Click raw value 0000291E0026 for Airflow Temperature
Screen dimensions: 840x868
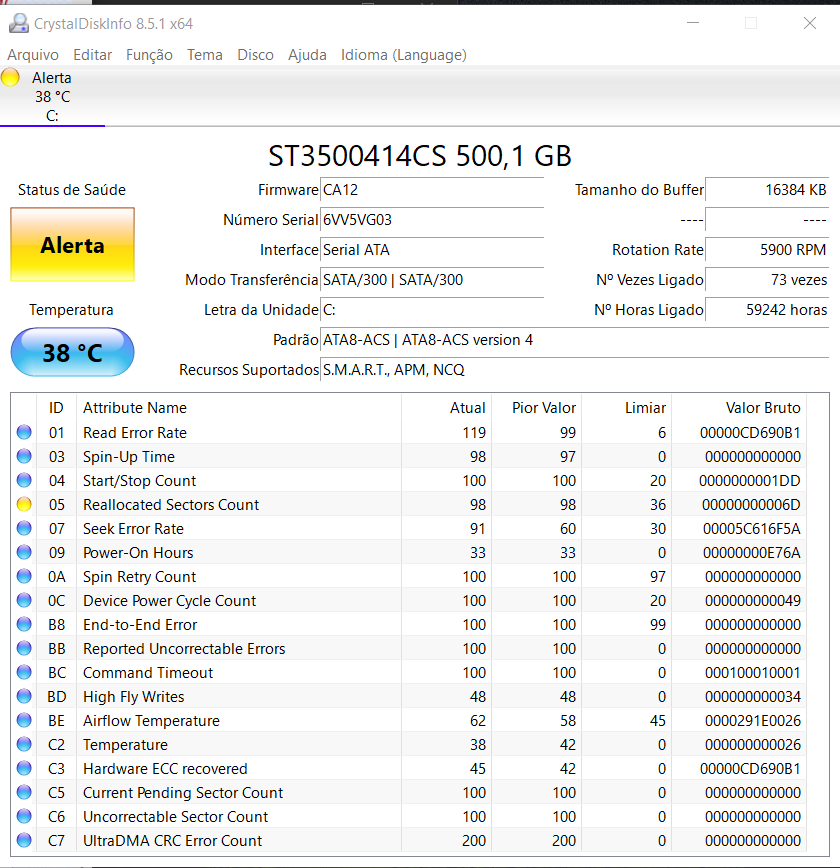tap(753, 721)
